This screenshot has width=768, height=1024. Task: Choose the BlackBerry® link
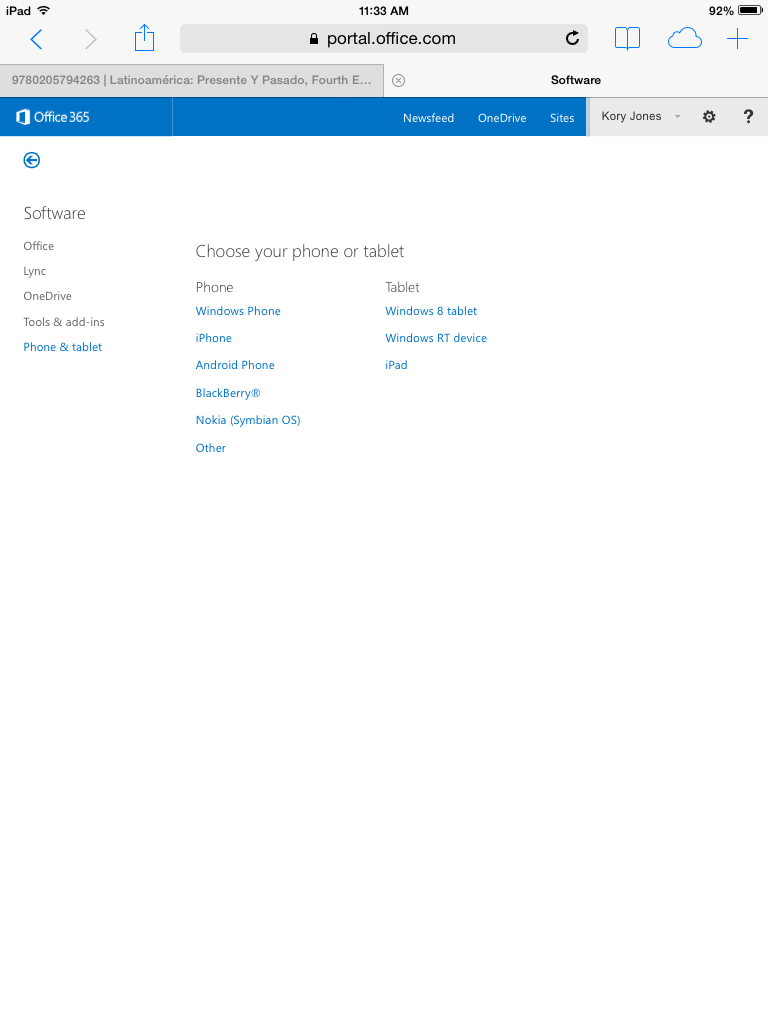(228, 392)
